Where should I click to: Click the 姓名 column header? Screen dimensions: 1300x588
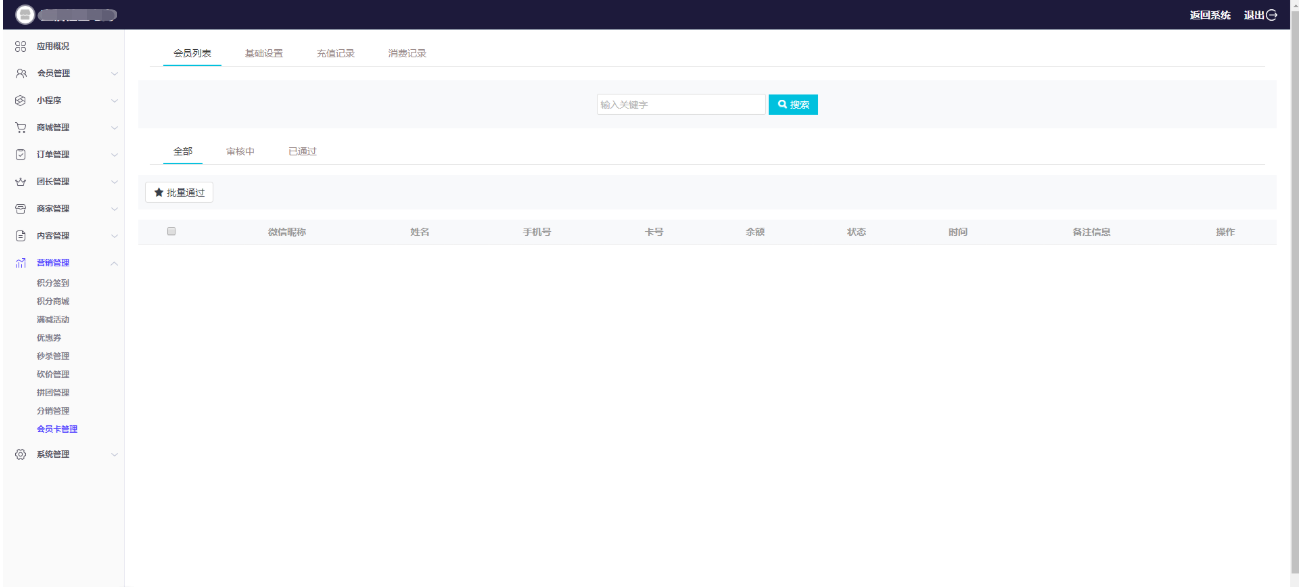coord(420,232)
